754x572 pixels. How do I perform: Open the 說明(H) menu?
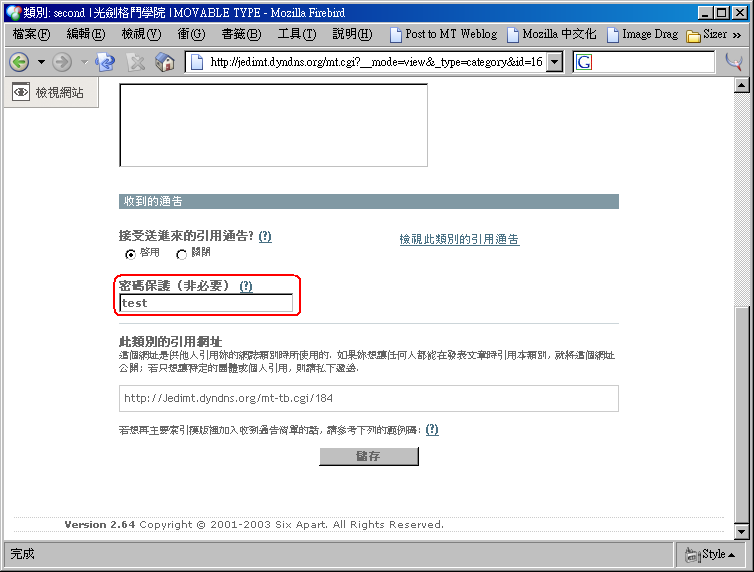point(352,34)
